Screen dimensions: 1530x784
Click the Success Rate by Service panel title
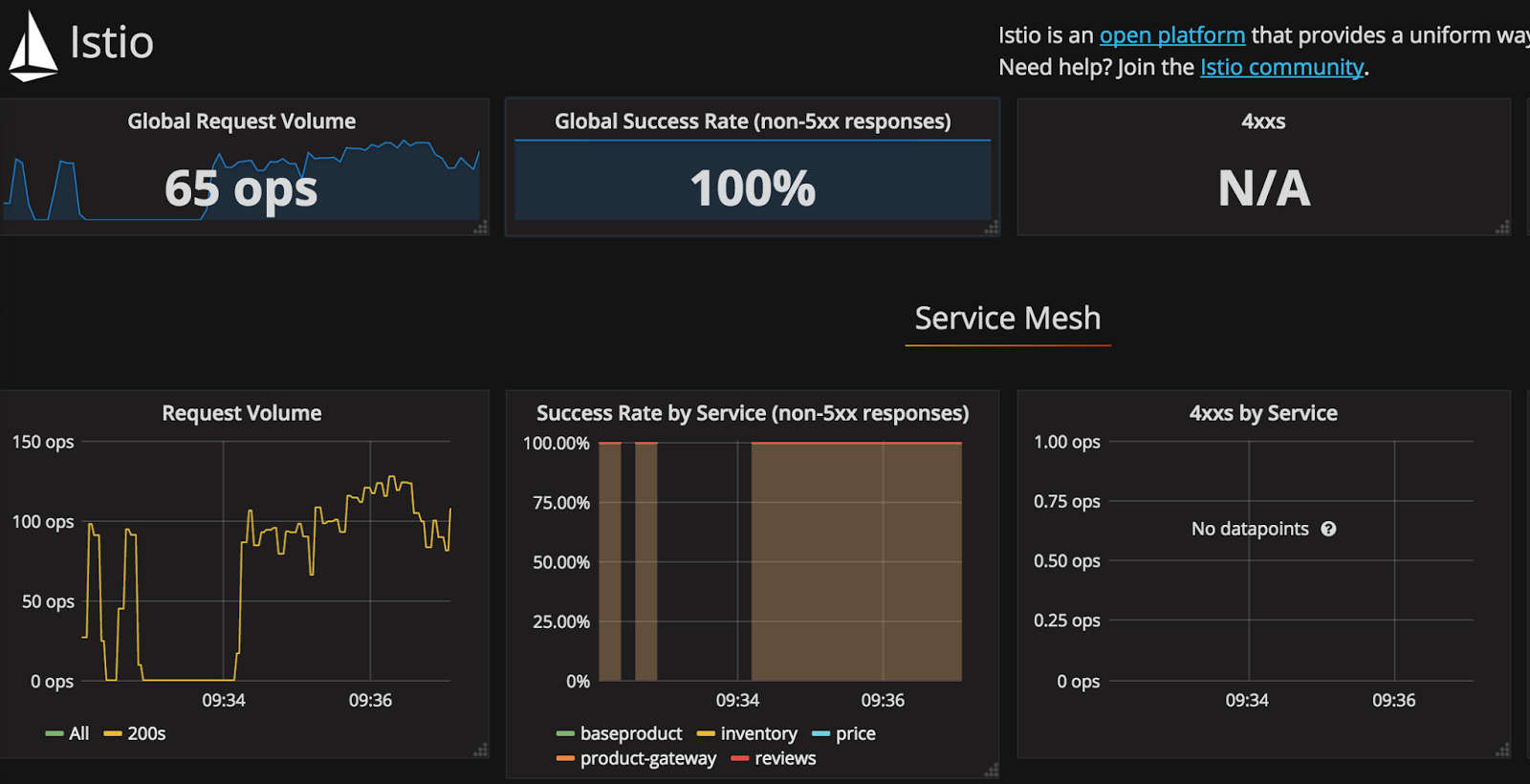click(x=752, y=412)
